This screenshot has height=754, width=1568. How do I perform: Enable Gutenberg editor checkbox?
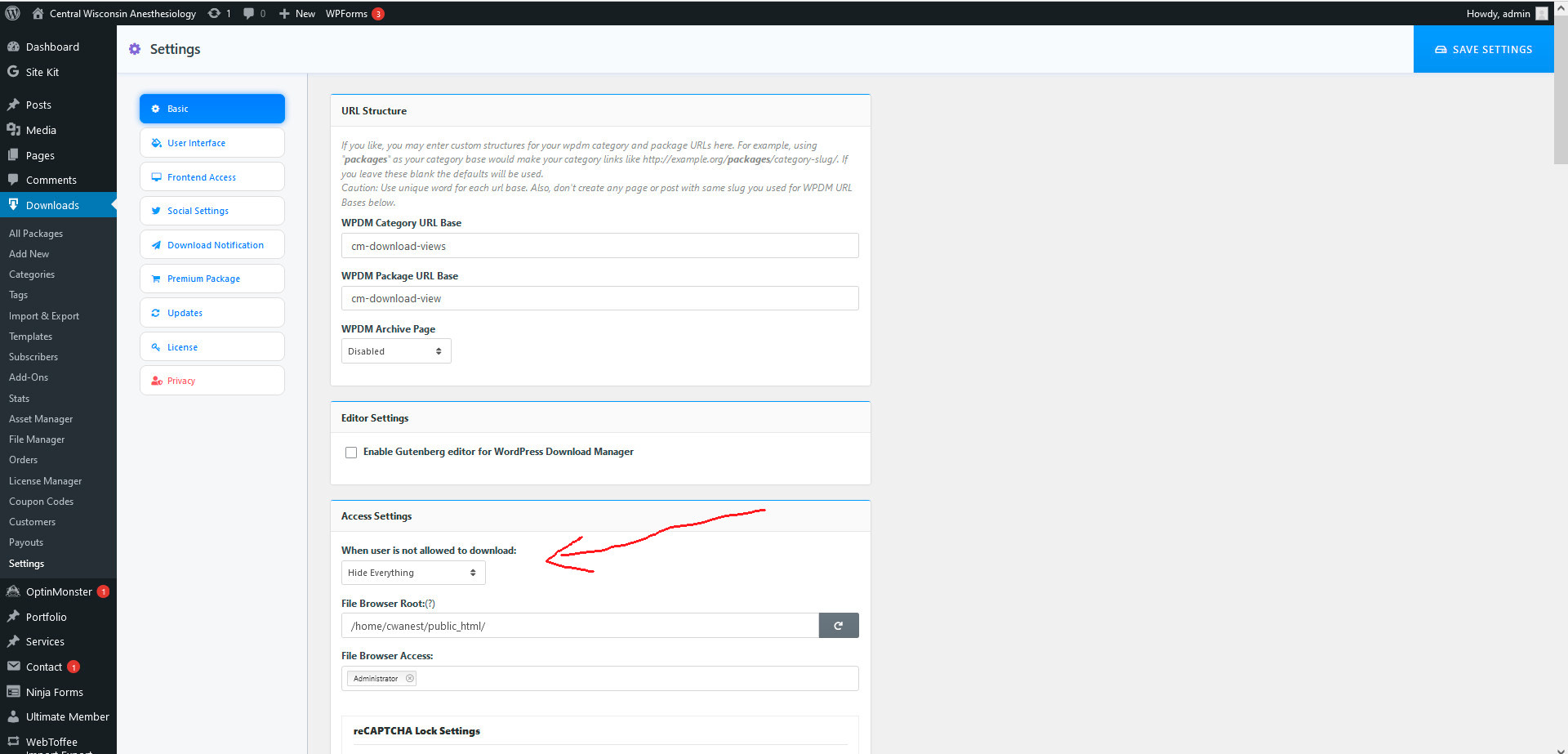pos(351,453)
